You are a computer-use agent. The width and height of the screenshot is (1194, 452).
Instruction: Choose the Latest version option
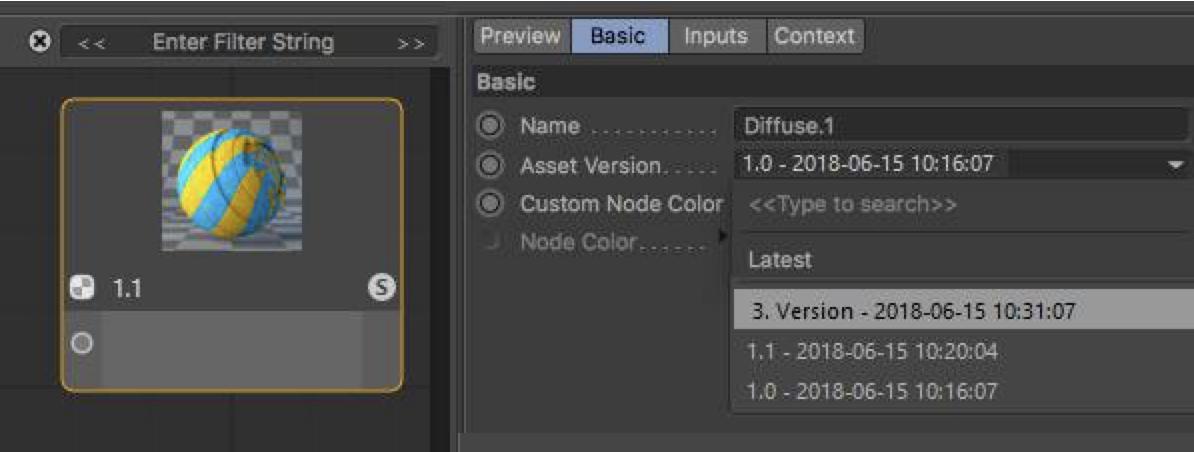pos(780,260)
